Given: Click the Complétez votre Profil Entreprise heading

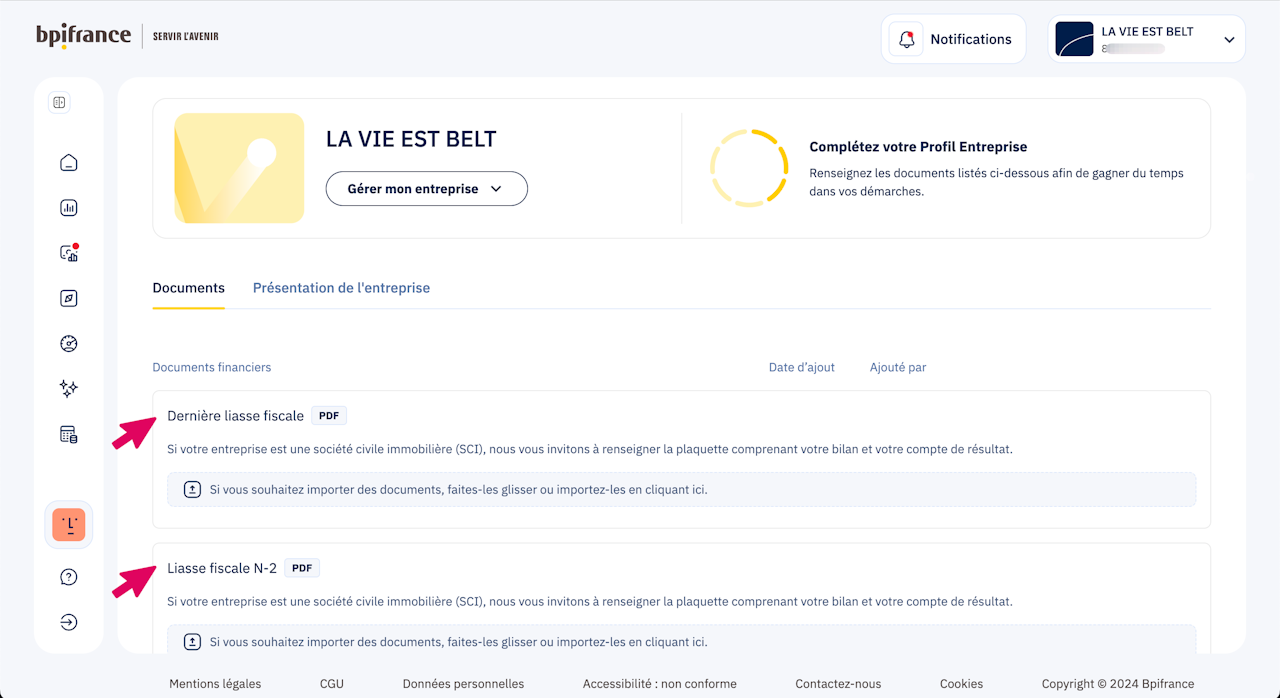Looking at the screenshot, I should (x=918, y=147).
